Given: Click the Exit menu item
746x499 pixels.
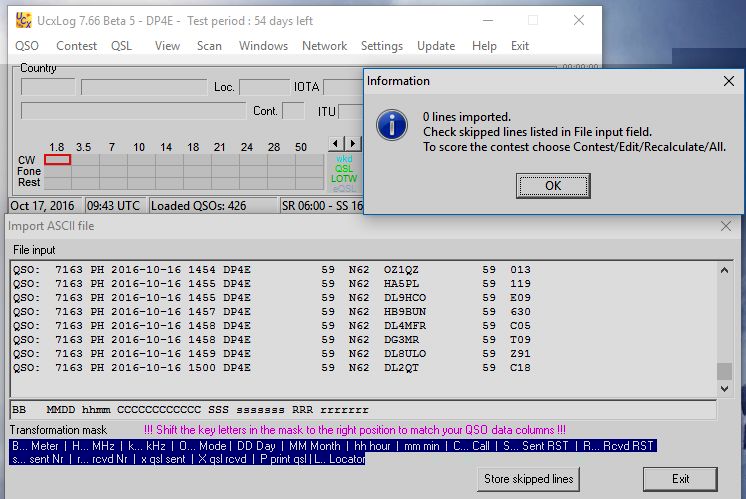Looking at the screenshot, I should 520,46.
